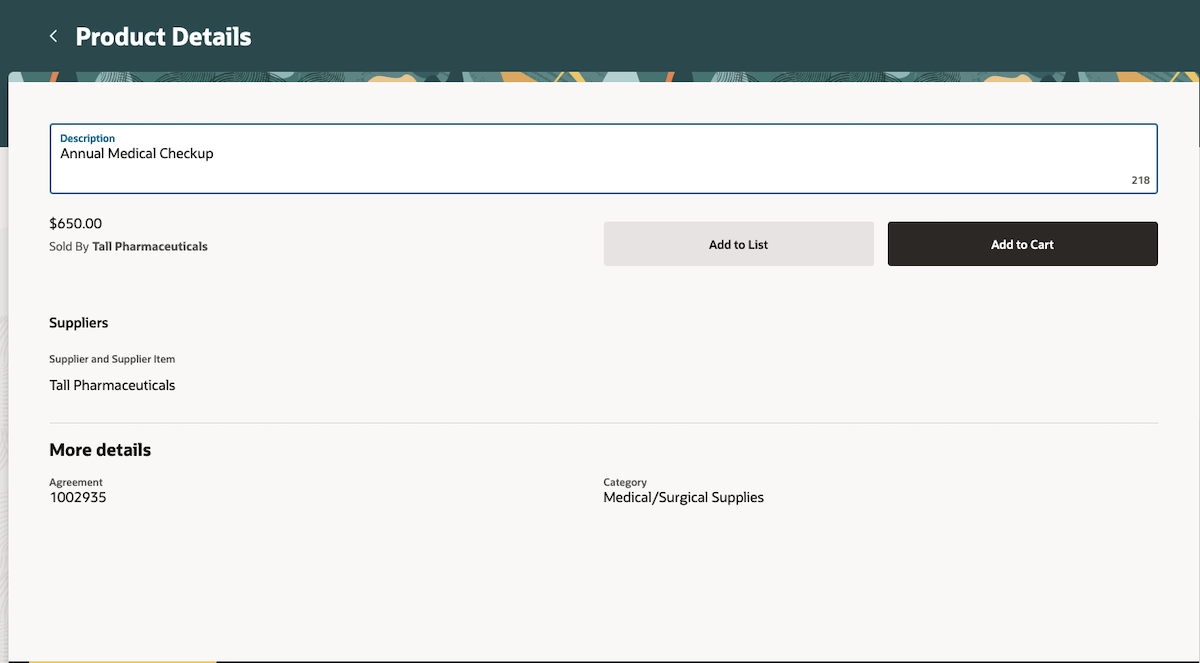The height and width of the screenshot is (663, 1200).
Task: Click the Product Details heading
Action: [163, 37]
